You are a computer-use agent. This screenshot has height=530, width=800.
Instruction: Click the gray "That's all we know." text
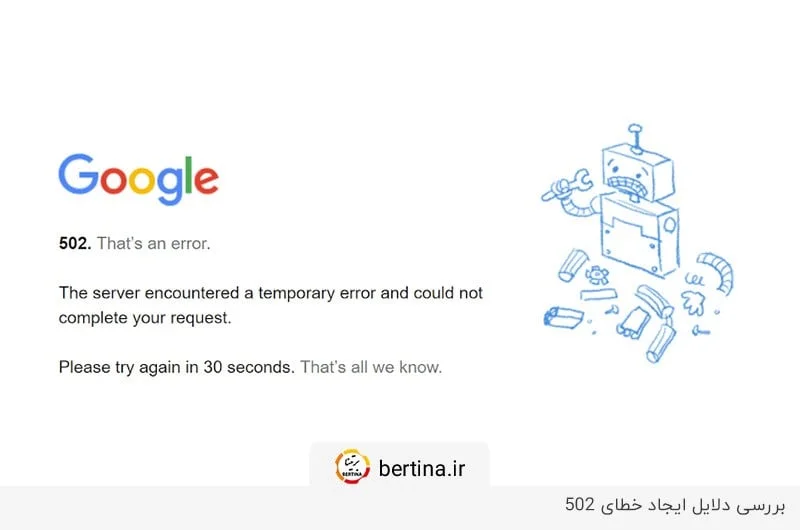click(371, 367)
